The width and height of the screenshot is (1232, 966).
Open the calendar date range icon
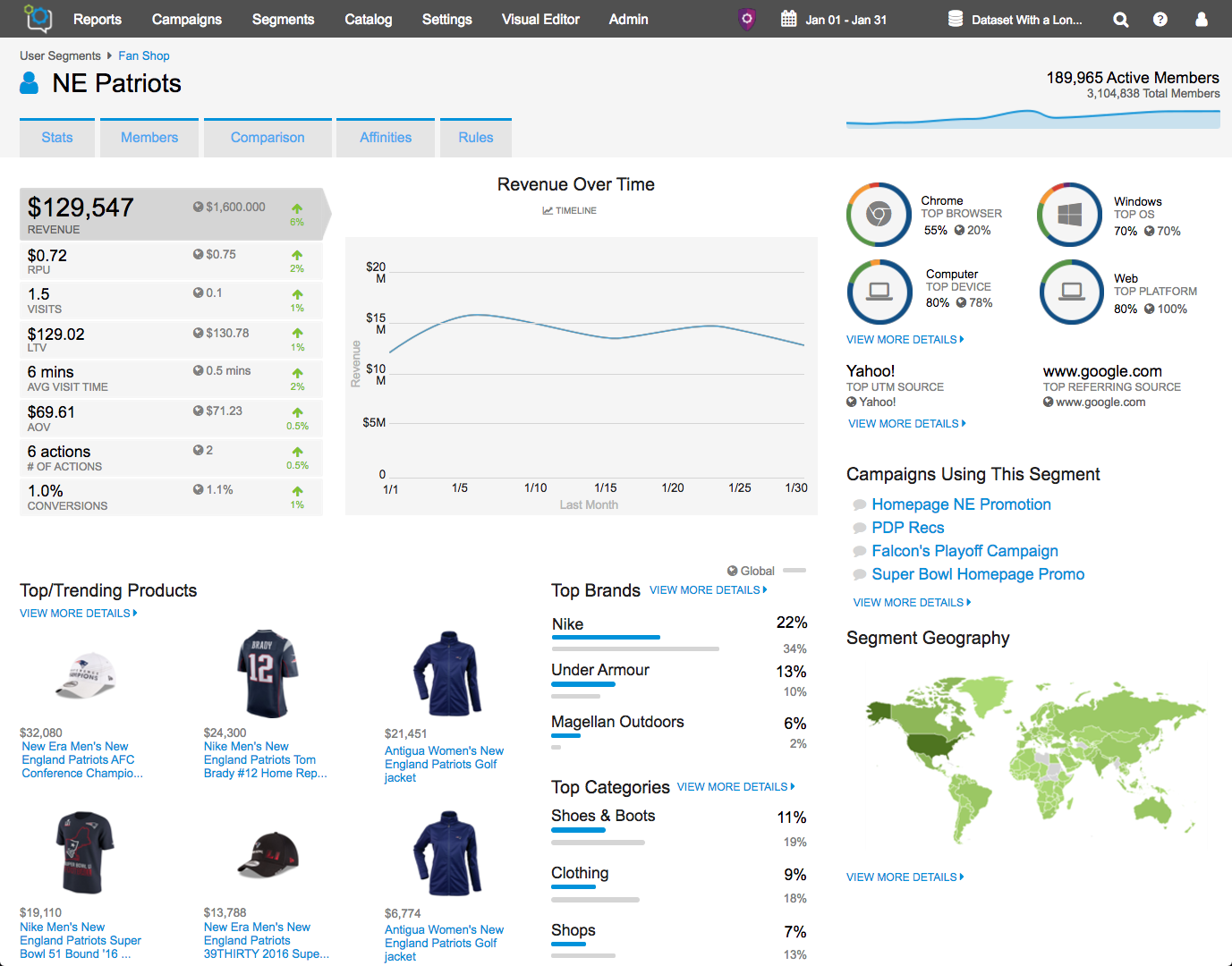pos(788,19)
